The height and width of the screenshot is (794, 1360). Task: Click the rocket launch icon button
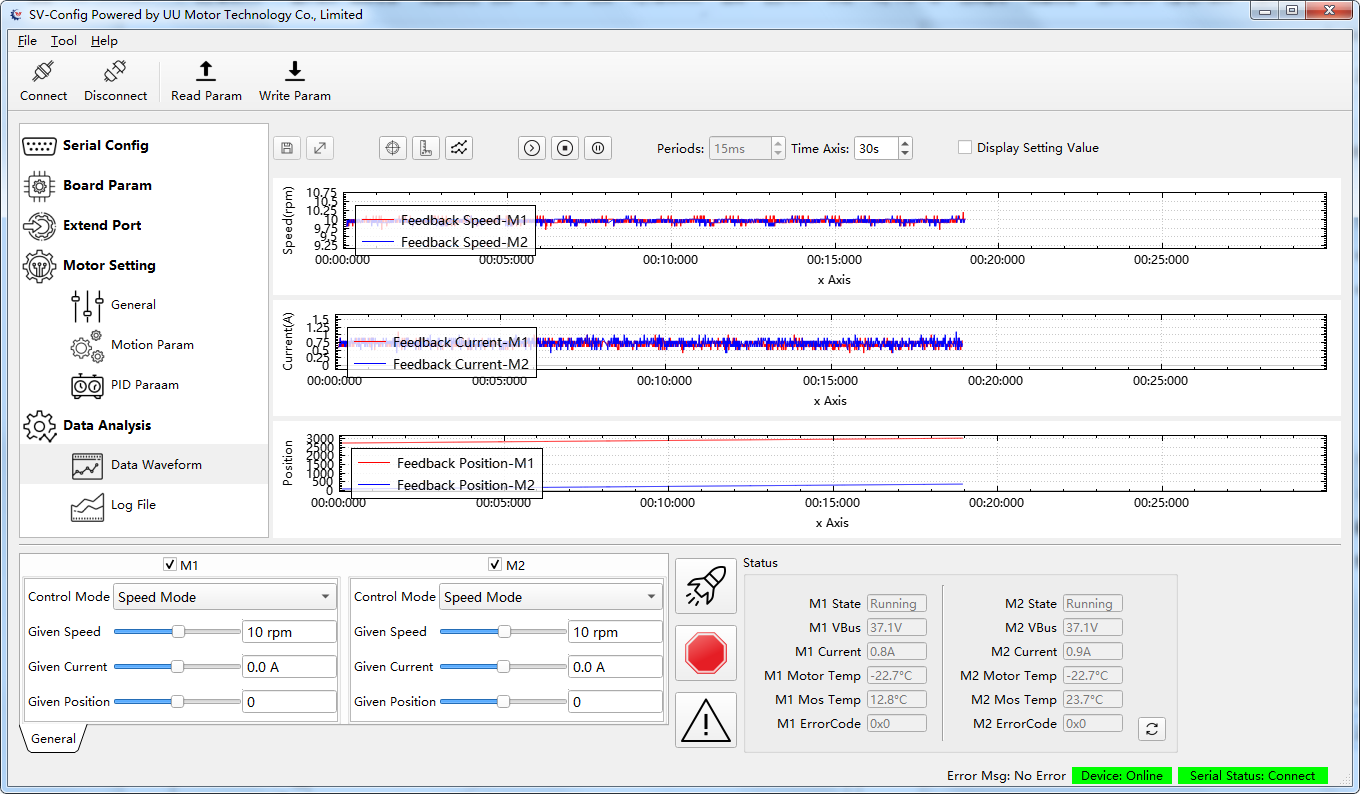click(x=706, y=586)
